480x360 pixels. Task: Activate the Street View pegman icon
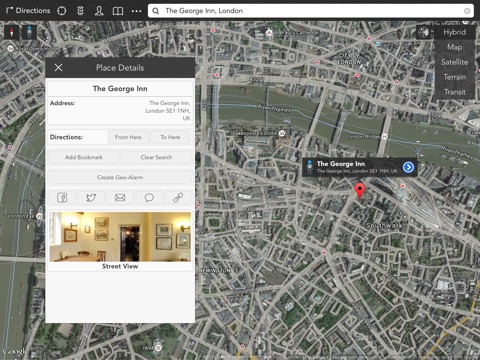tap(29, 32)
